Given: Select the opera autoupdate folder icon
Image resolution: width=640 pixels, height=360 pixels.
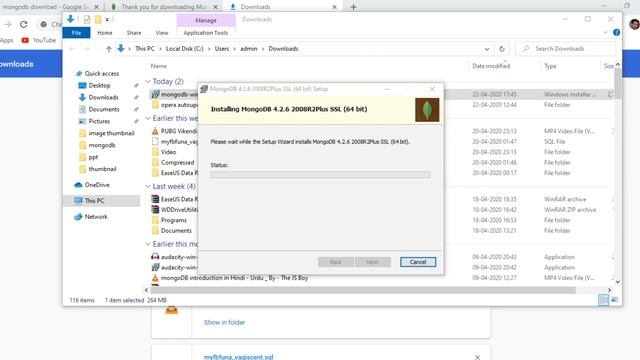Looking at the screenshot, I should (155, 105).
